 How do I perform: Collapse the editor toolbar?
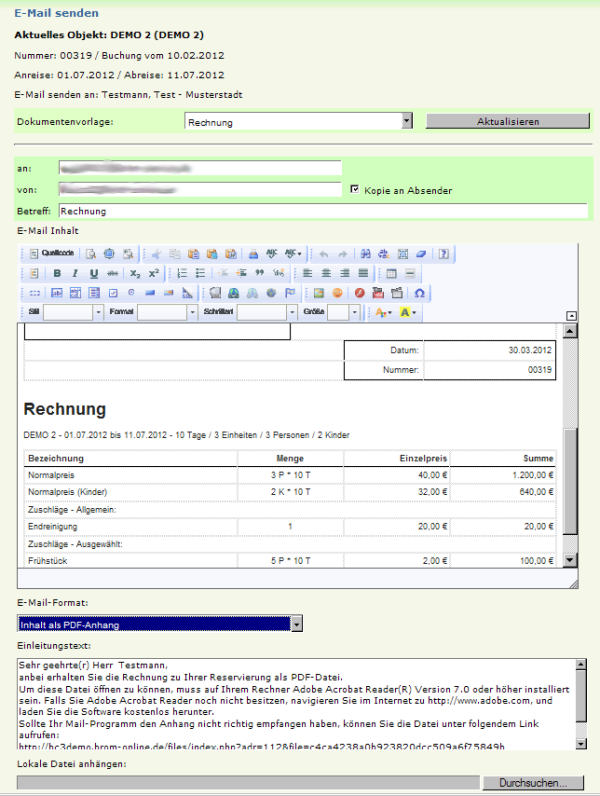pyautogui.click(x=571, y=316)
